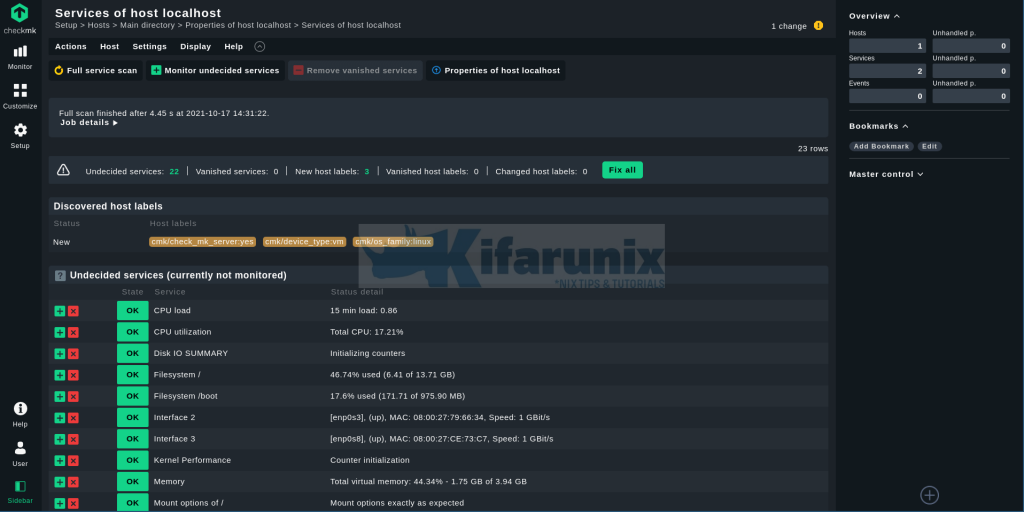Toggle the Sidebar visibility
Screen dimensions: 1024x512
(x=20, y=492)
